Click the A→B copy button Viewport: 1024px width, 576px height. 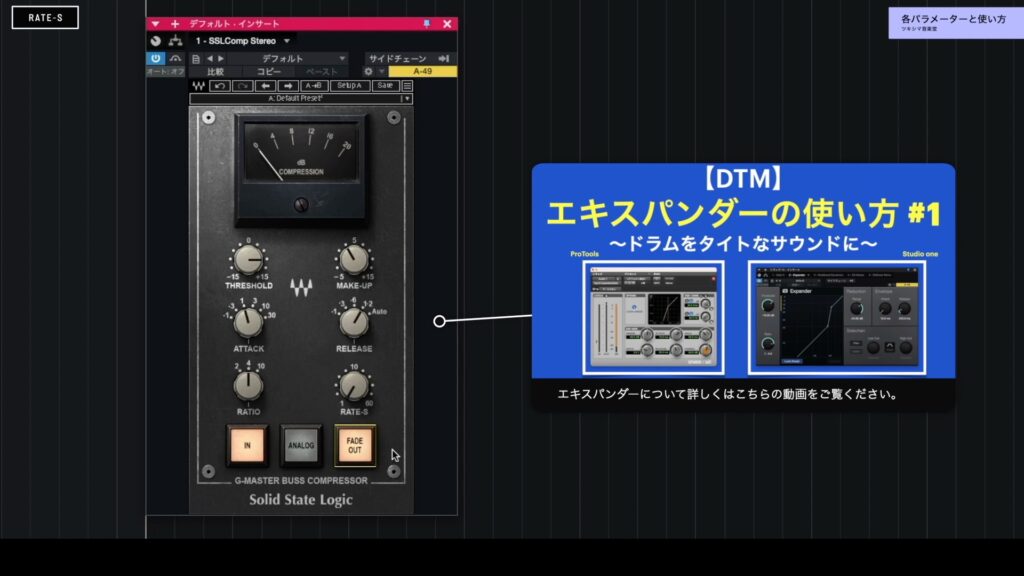313,86
